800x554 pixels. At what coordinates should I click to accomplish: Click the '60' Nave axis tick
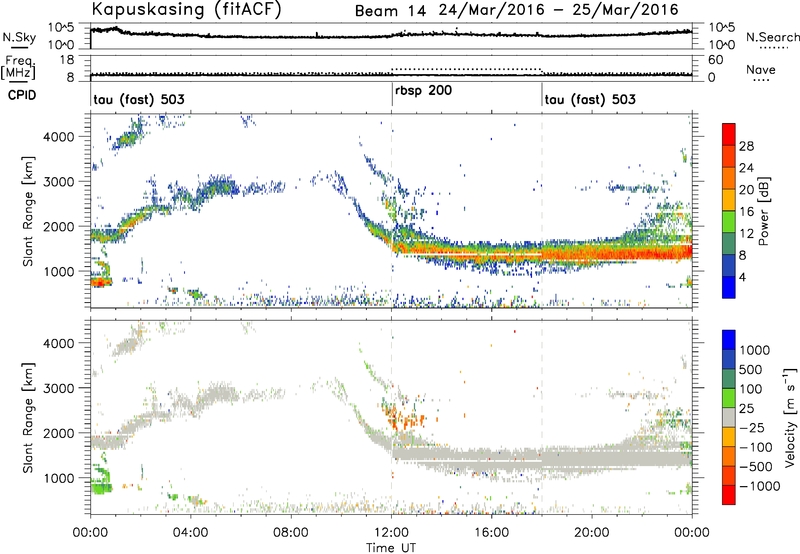[716, 60]
